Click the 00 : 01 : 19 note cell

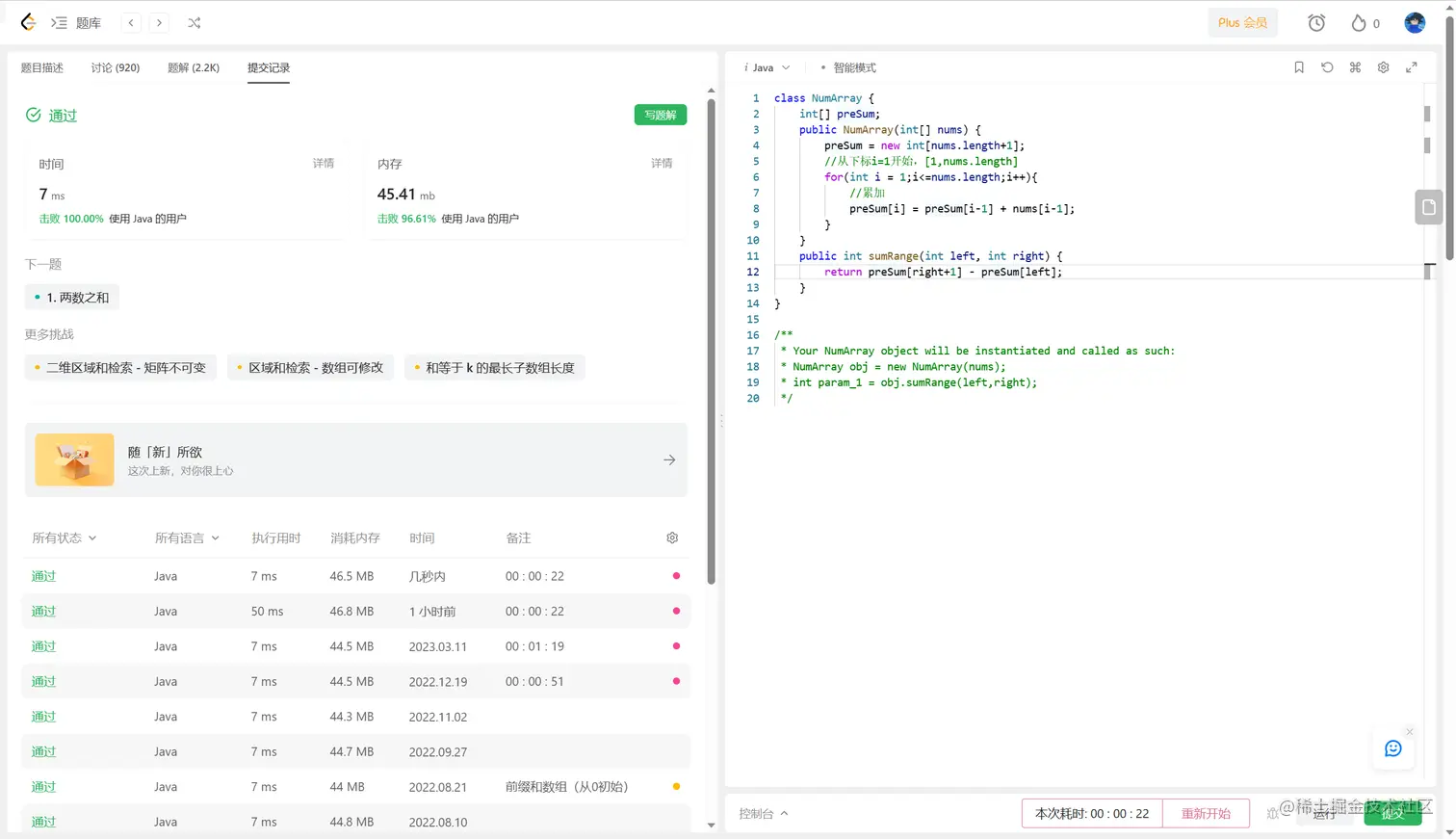click(x=534, y=646)
